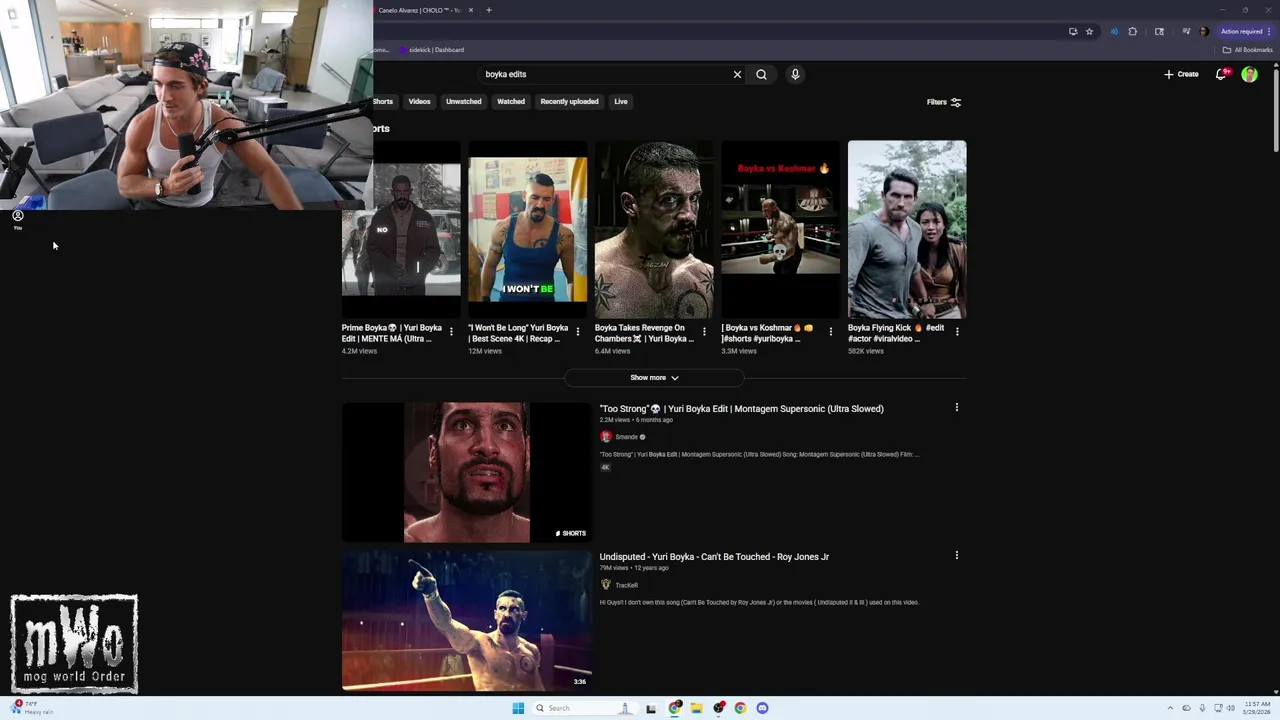Open the You icon in YouTube sidebar
The image size is (1280, 720).
[x=17, y=219]
